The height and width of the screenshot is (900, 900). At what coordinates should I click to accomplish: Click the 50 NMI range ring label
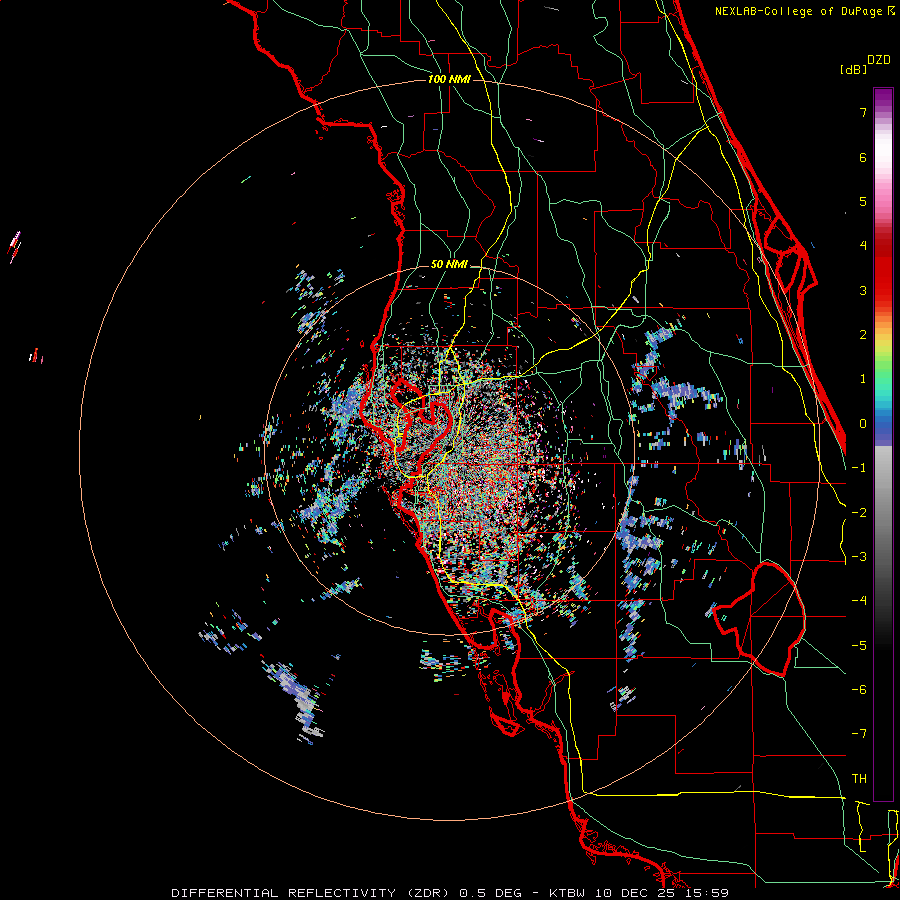(x=449, y=264)
